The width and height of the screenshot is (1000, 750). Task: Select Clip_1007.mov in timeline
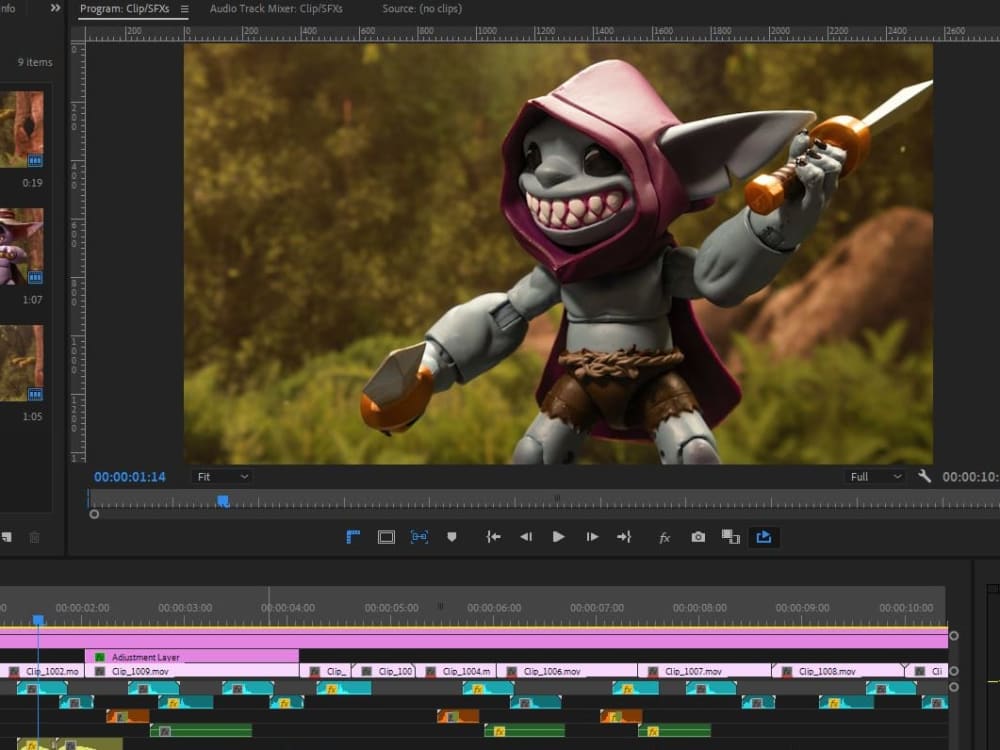click(x=705, y=671)
